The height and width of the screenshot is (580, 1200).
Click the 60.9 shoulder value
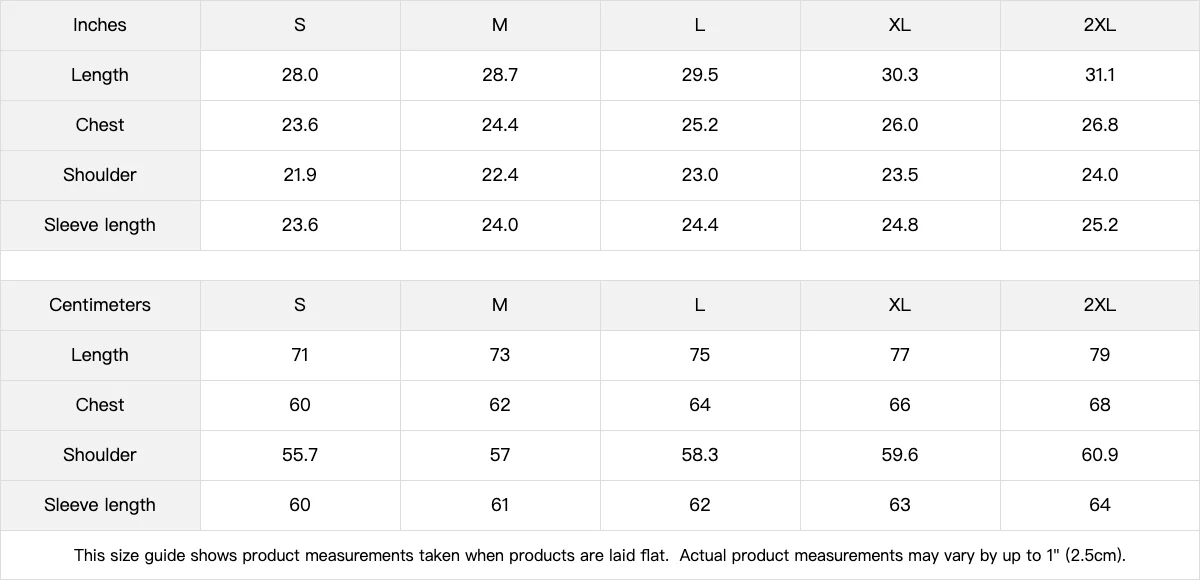1099,455
